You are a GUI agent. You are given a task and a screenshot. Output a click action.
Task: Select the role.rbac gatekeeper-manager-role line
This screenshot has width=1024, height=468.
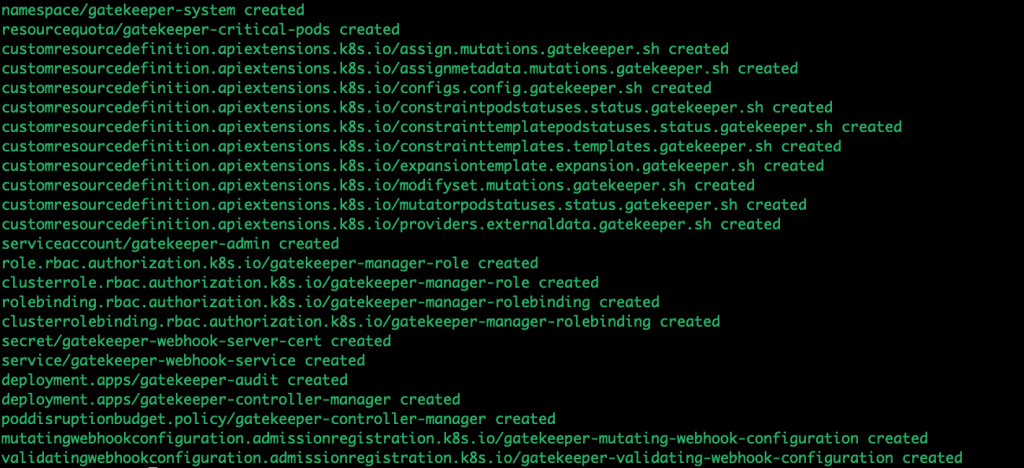point(270,263)
